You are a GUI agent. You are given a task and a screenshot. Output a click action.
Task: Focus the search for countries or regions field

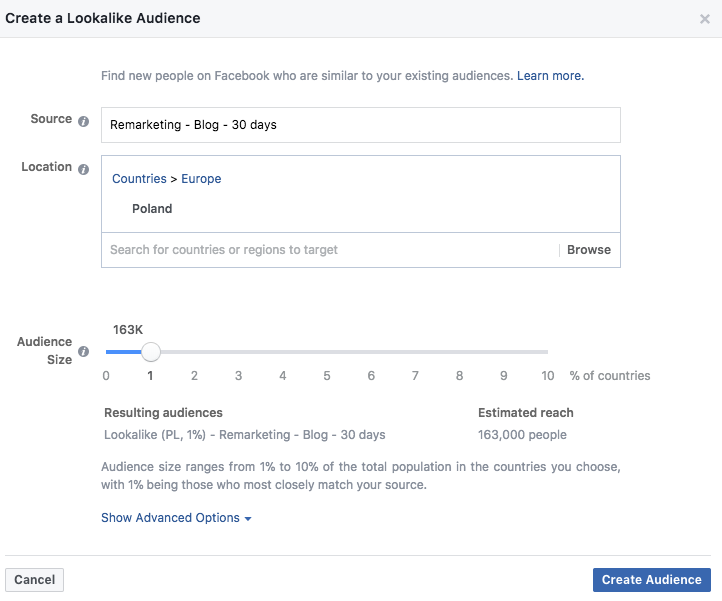(330, 250)
